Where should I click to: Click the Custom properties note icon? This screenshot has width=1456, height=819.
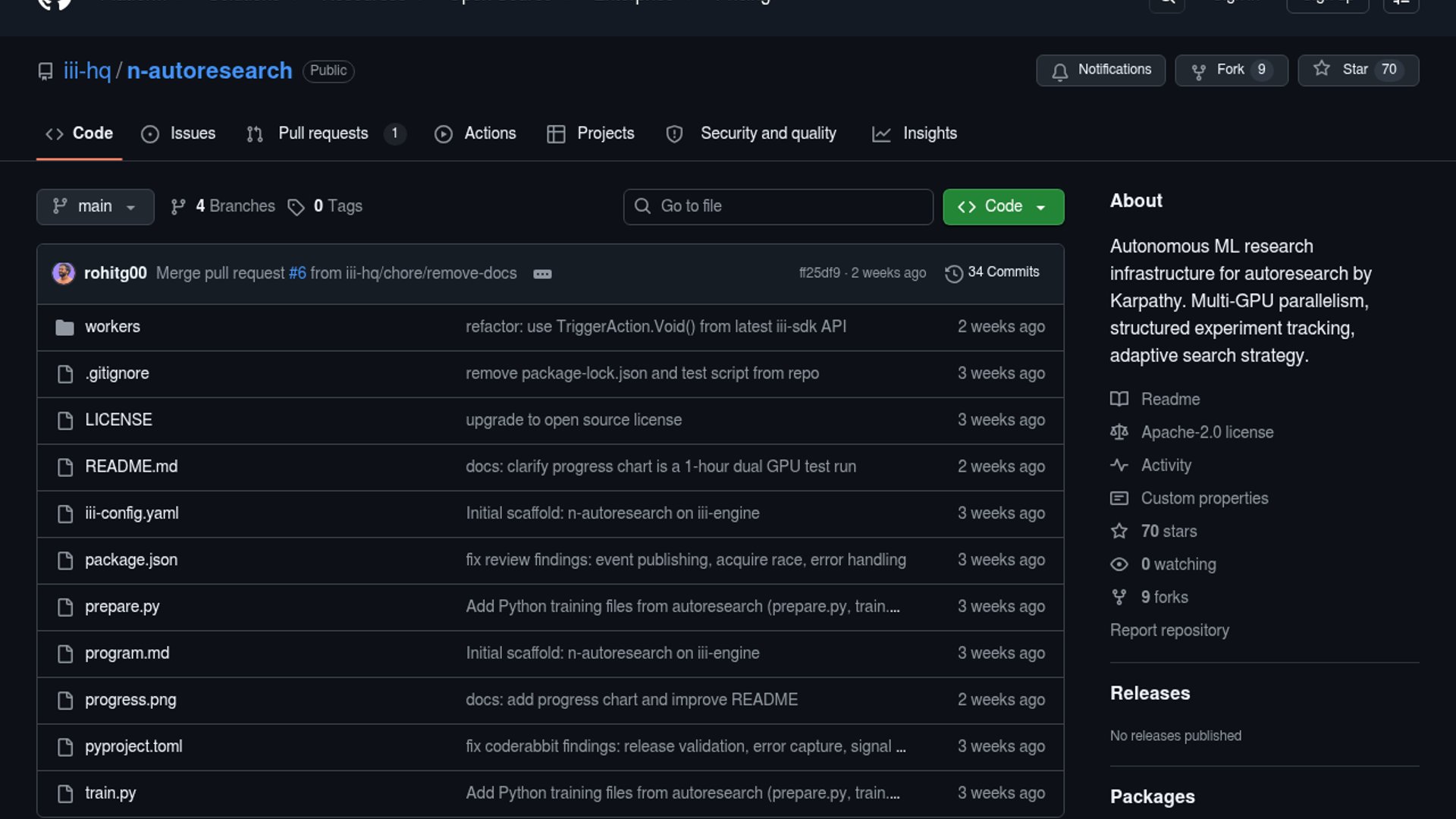click(1119, 498)
